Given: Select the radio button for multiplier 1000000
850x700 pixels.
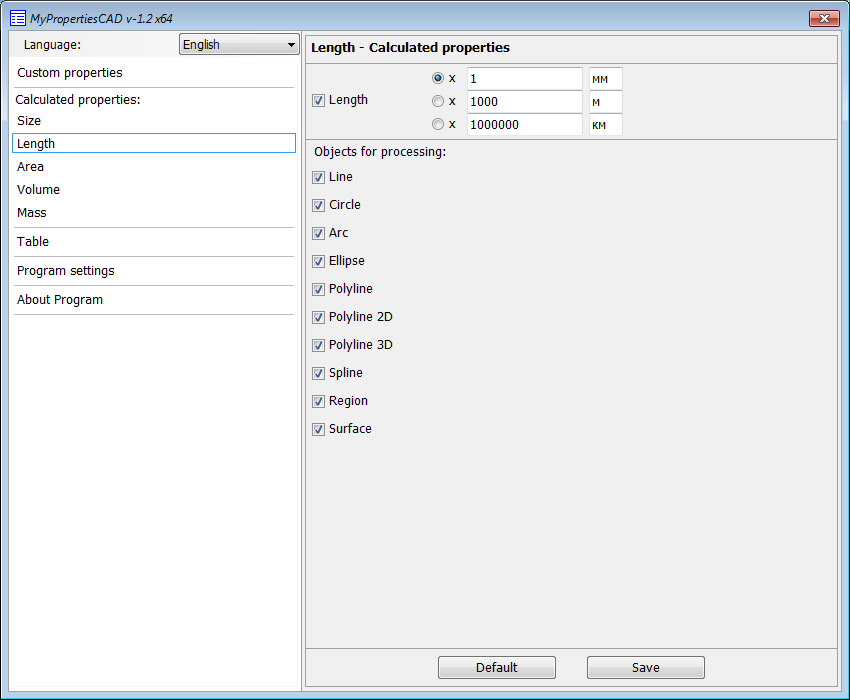Looking at the screenshot, I should tap(437, 124).
